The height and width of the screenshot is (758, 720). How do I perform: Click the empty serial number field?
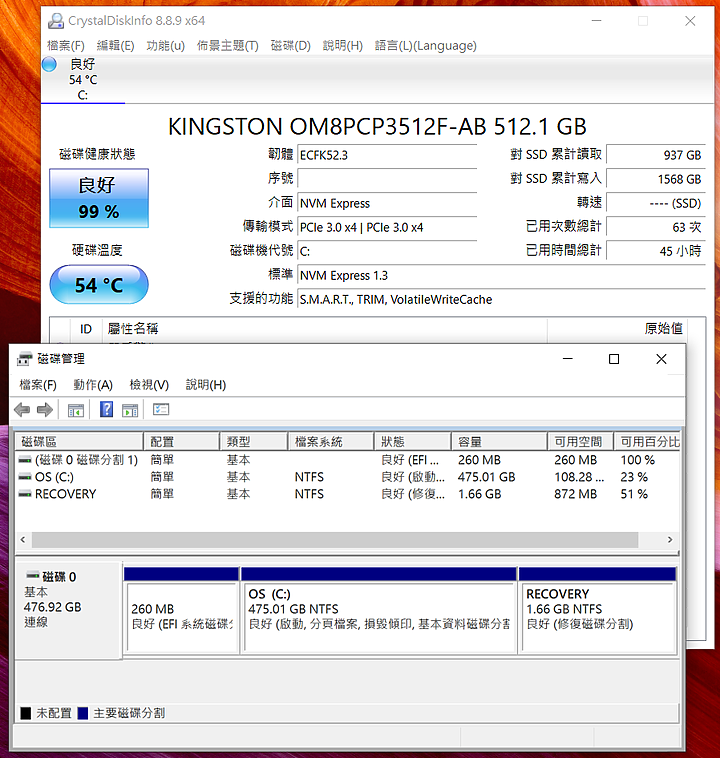(387, 179)
